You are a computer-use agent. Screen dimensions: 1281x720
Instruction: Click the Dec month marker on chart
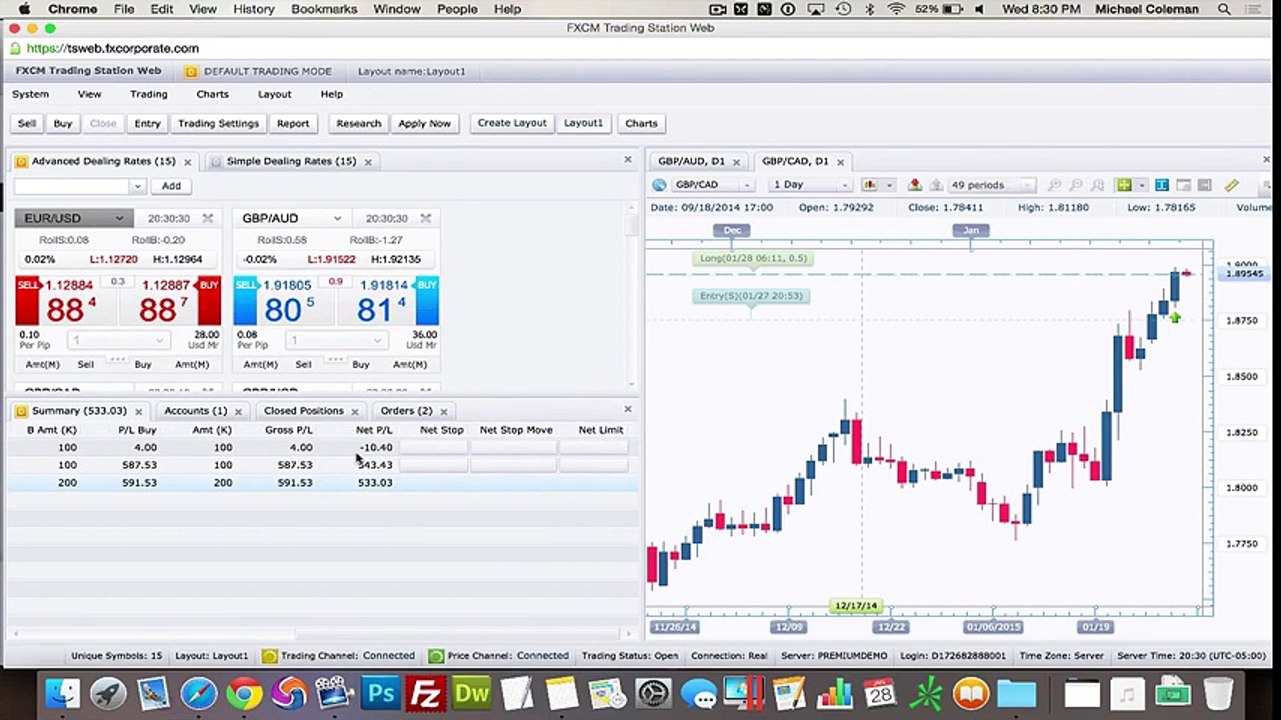[x=732, y=230]
